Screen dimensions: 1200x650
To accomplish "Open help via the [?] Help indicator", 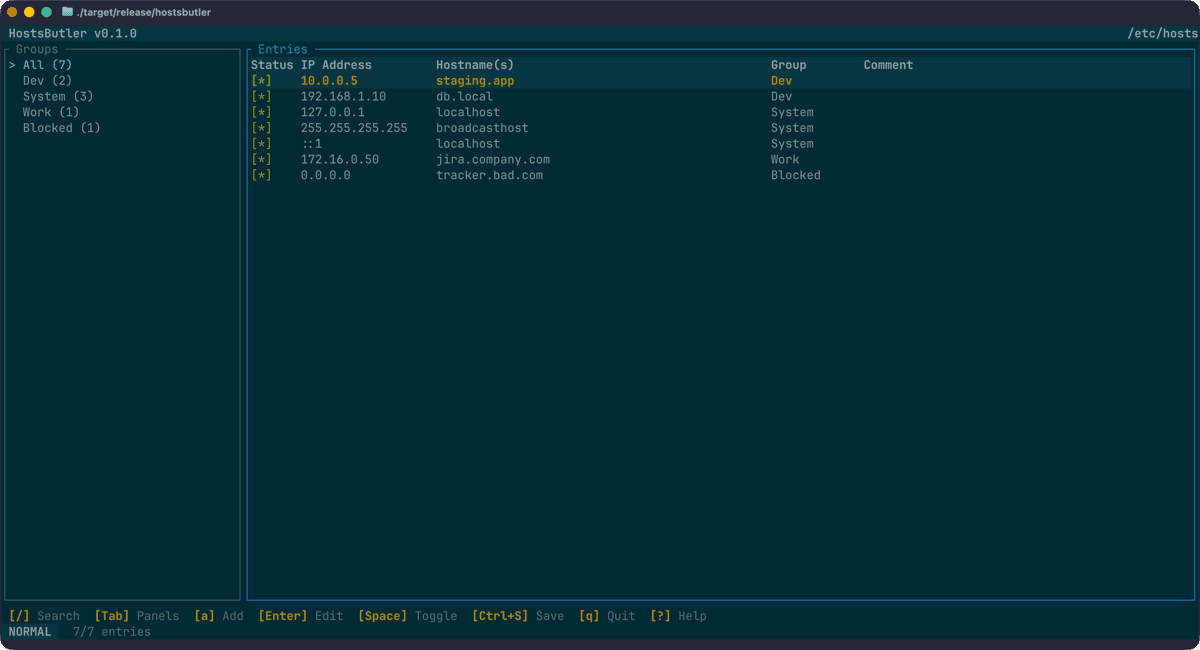I will click(x=678, y=615).
